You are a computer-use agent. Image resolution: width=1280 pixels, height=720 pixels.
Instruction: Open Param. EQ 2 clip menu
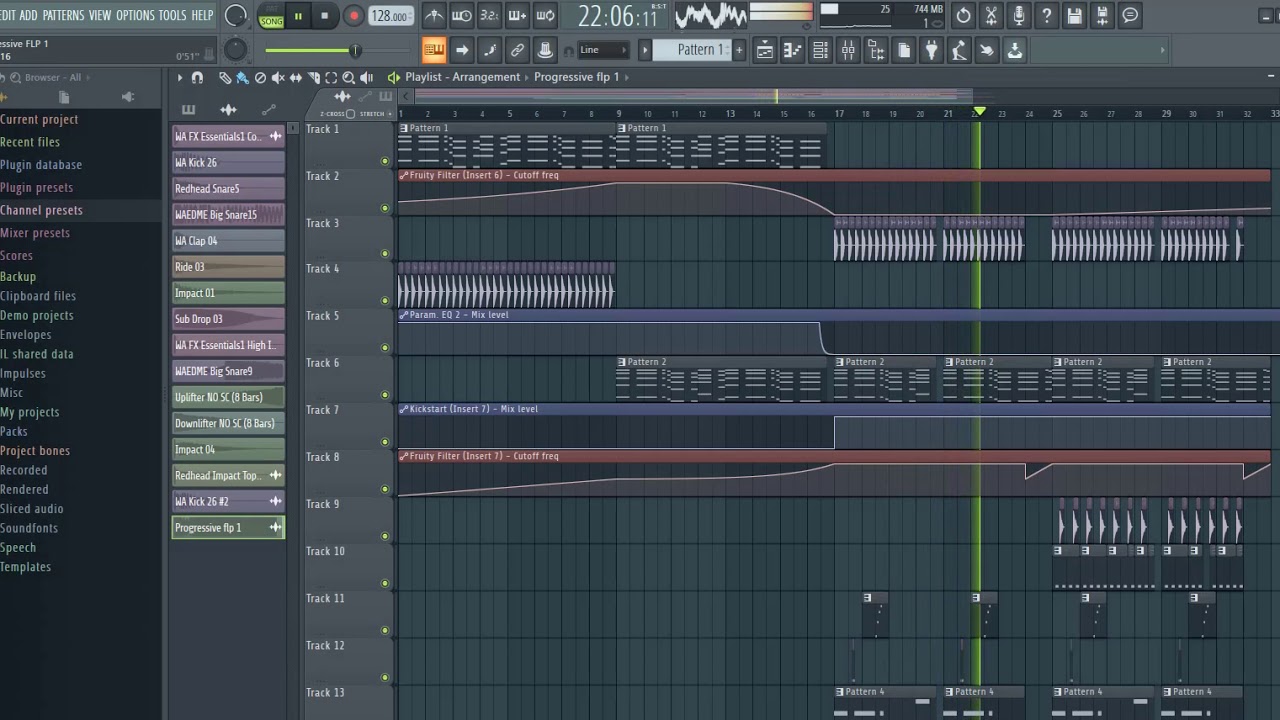pyautogui.click(x=403, y=315)
